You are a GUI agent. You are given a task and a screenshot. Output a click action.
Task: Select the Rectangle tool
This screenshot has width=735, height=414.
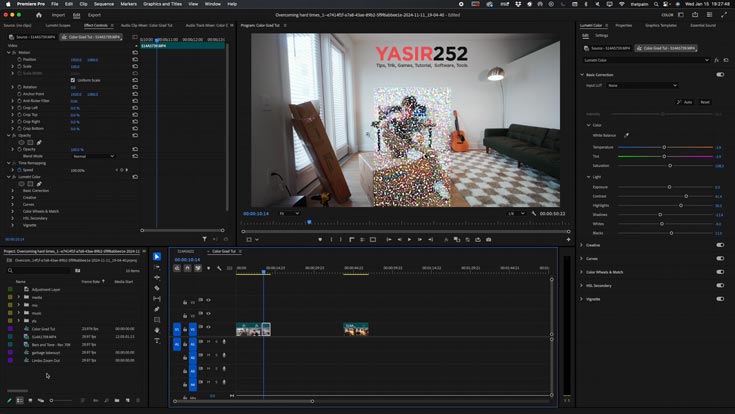[x=157, y=320]
